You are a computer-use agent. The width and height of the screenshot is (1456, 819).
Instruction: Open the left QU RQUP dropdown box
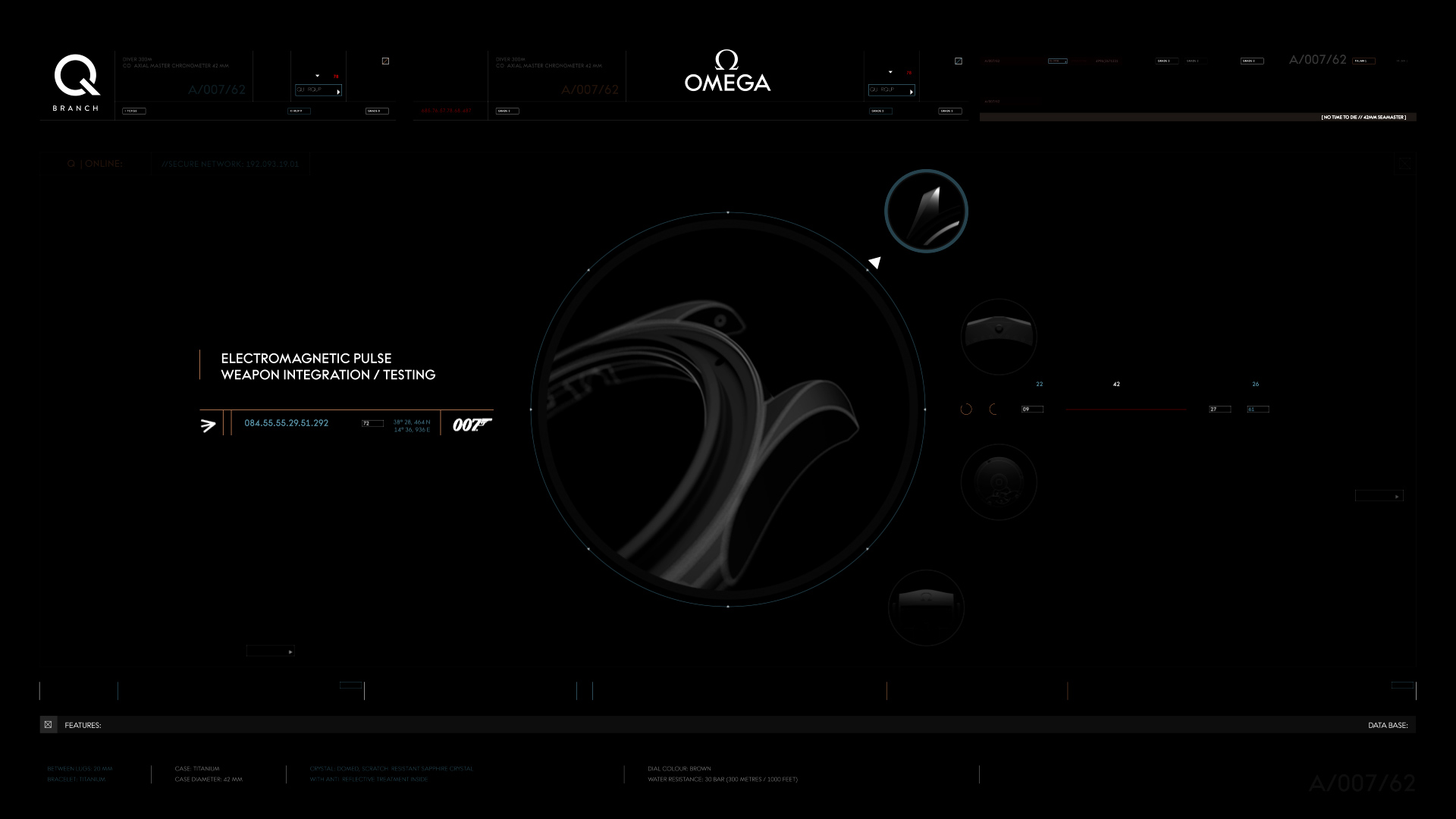coord(318,90)
